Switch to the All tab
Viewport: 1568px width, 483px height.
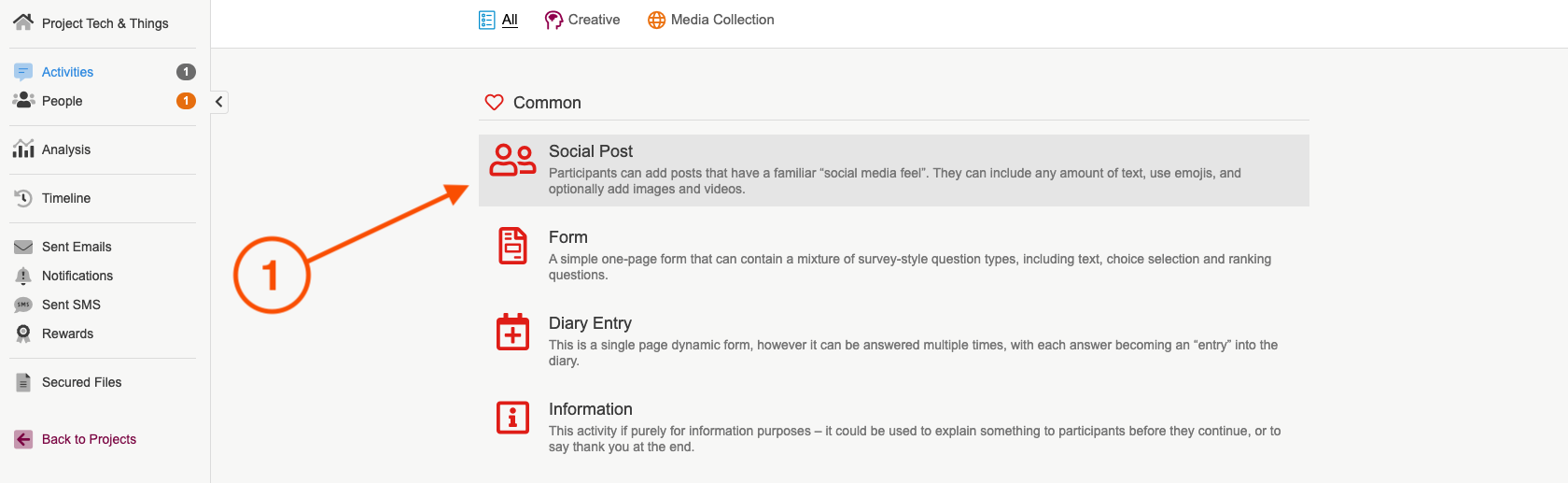pyautogui.click(x=509, y=20)
